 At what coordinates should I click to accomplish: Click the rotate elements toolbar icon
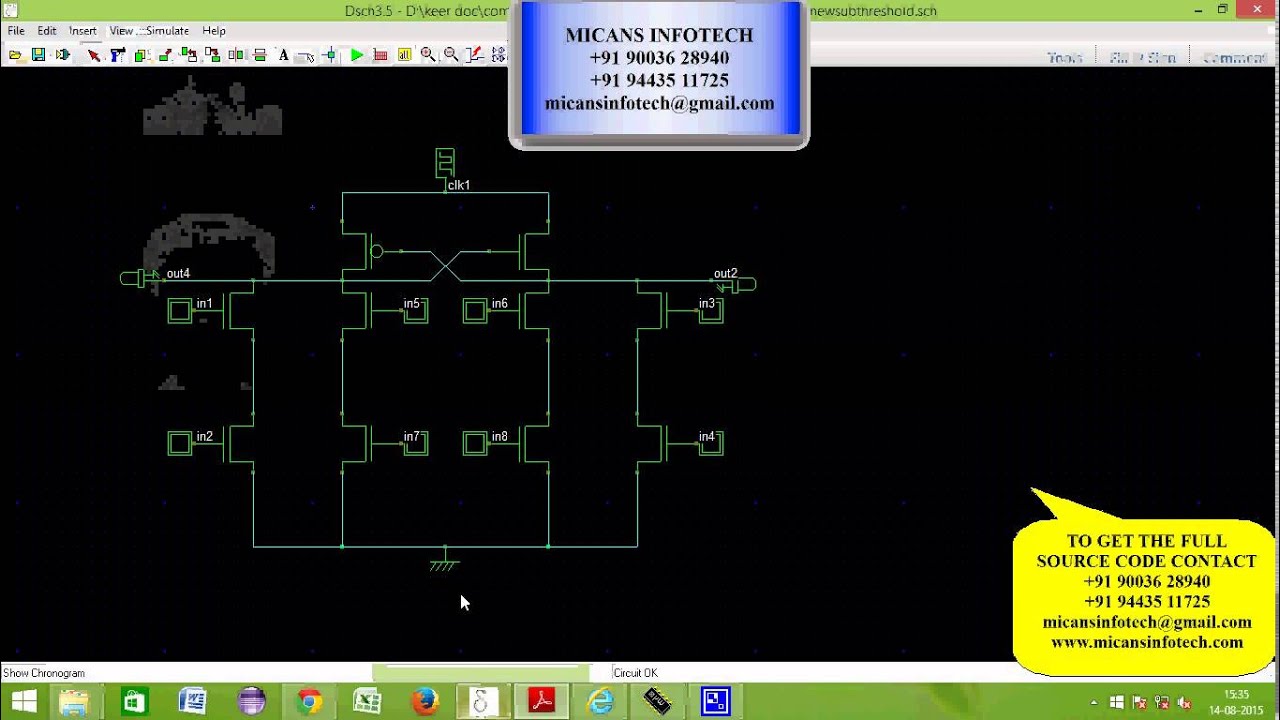click(189, 55)
